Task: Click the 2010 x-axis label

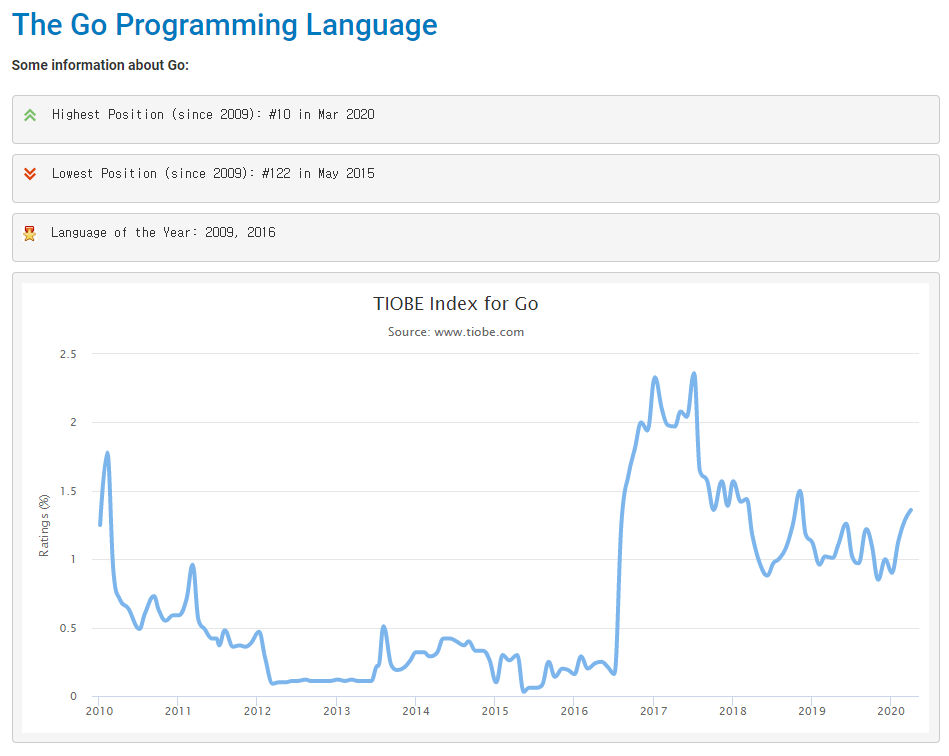Action: click(x=99, y=711)
